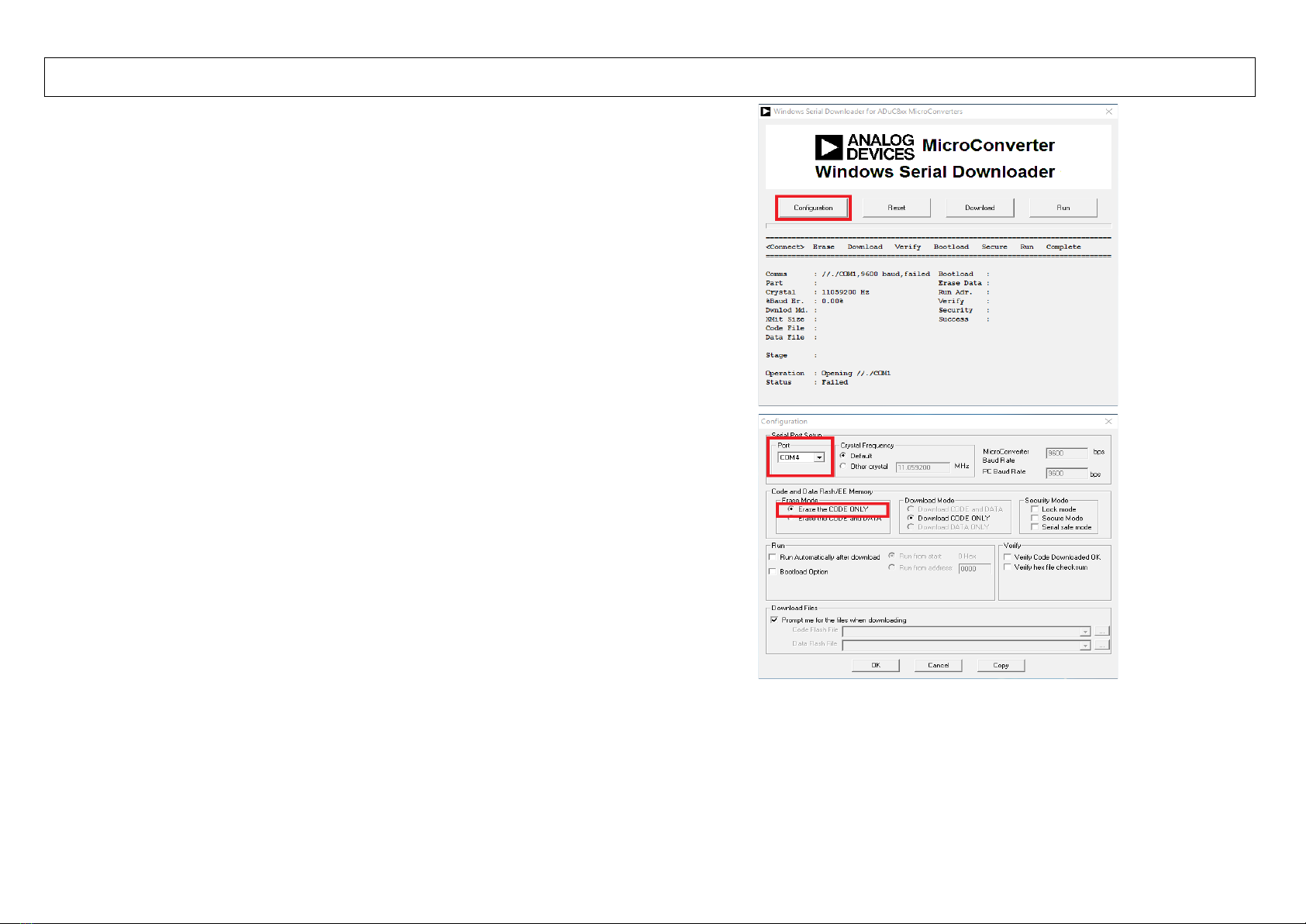
Task: Enable Verify Code Downloaded OK
Action: click(1008, 557)
